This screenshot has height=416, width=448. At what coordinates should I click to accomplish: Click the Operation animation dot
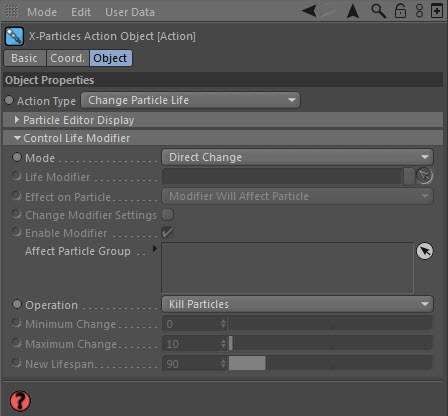[17, 304]
